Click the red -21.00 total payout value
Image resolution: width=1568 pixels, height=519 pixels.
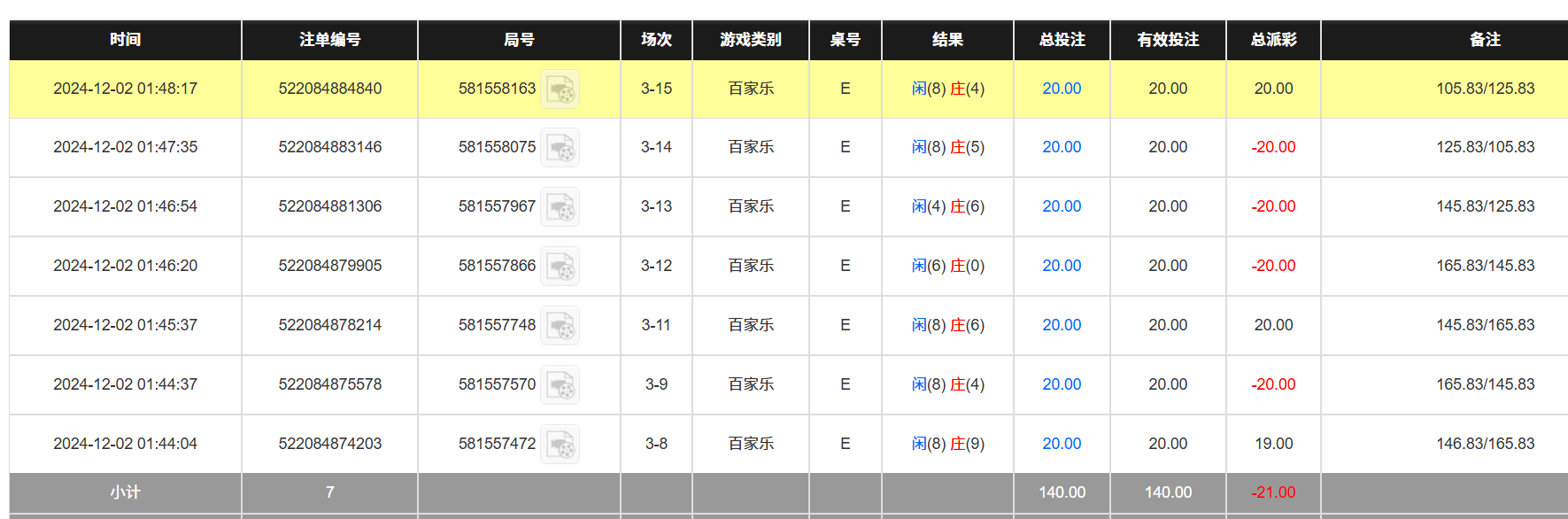click(x=1272, y=492)
